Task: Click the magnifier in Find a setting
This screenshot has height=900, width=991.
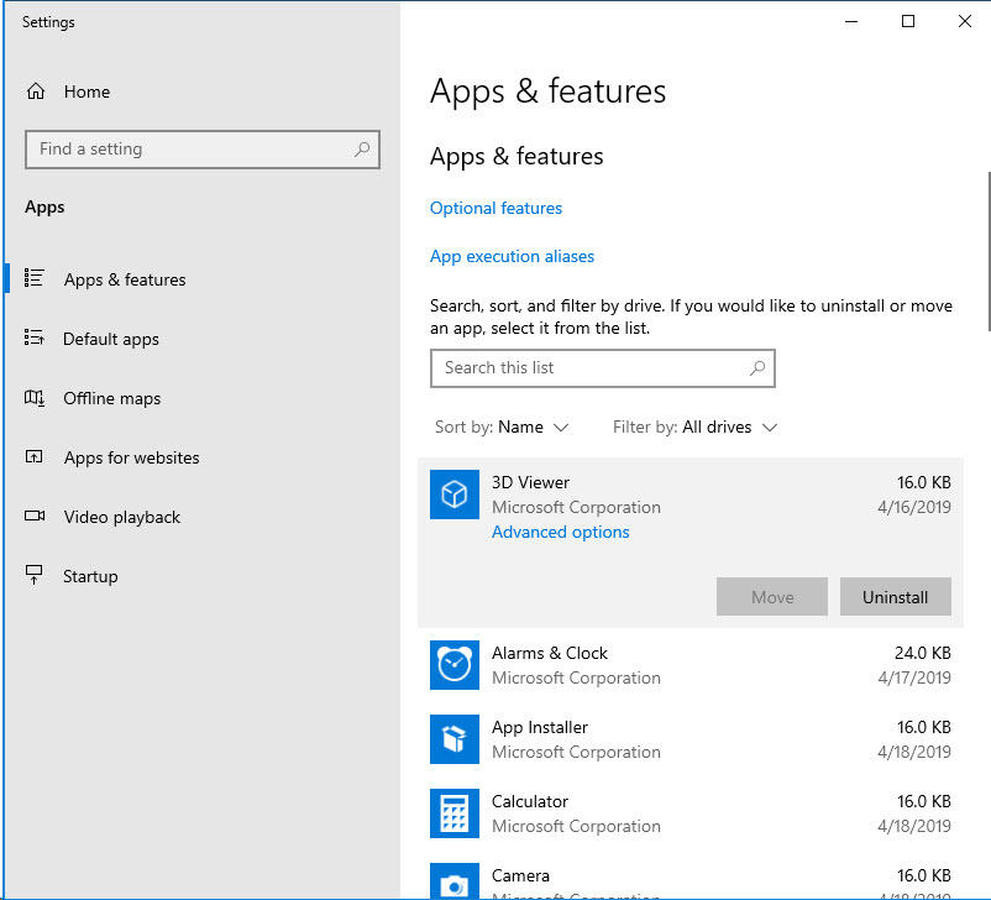Action: point(362,149)
